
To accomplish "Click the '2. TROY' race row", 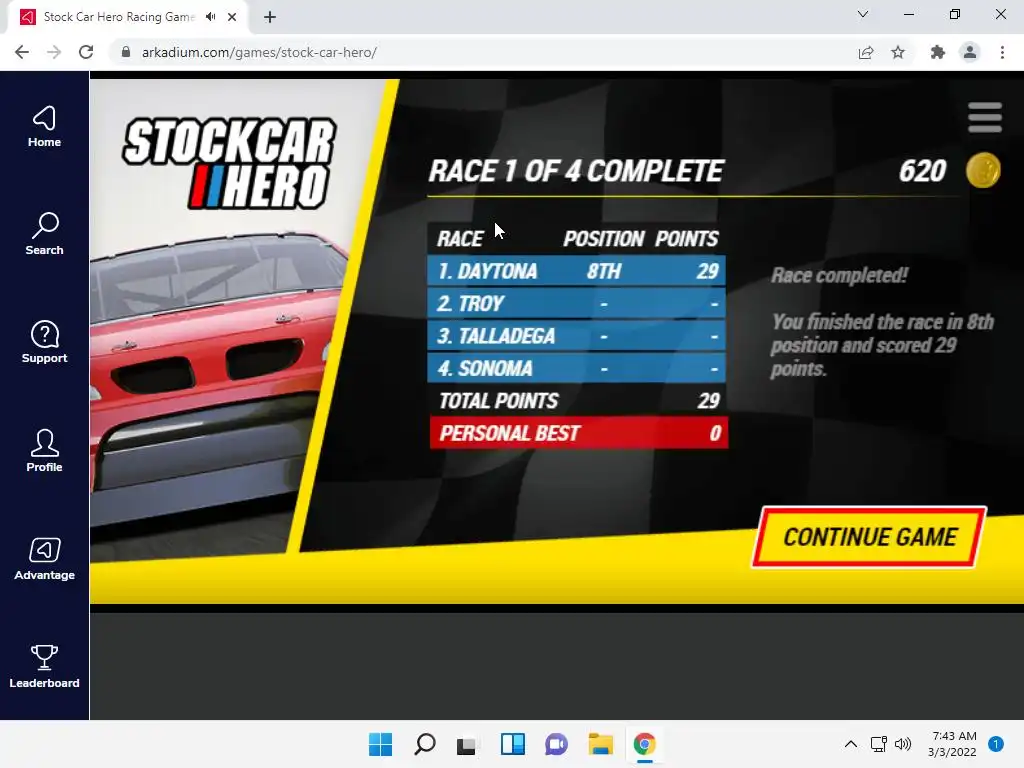I will point(577,303).
